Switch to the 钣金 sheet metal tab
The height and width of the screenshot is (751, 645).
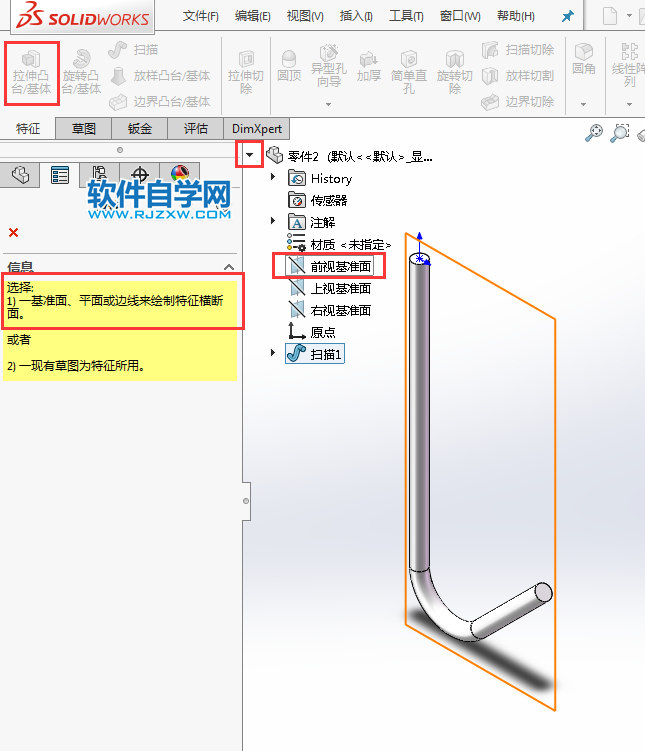click(x=139, y=128)
